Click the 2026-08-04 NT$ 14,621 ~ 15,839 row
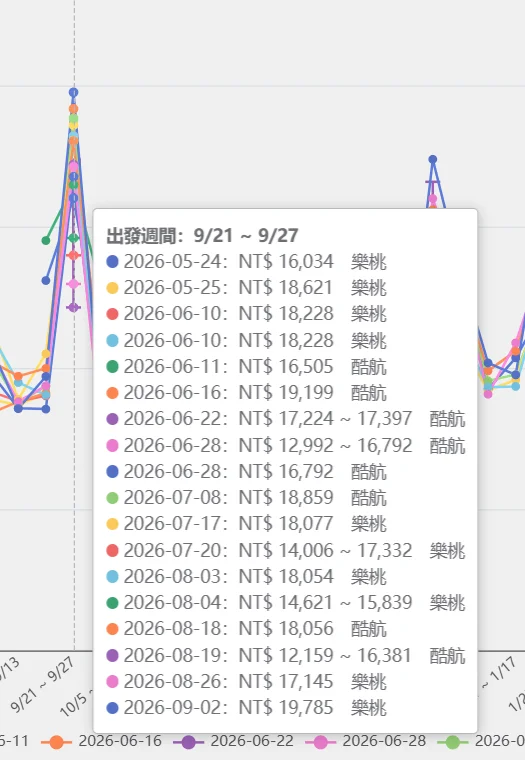Image resolution: width=525 pixels, height=760 pixels. click(x=286, y=602)
